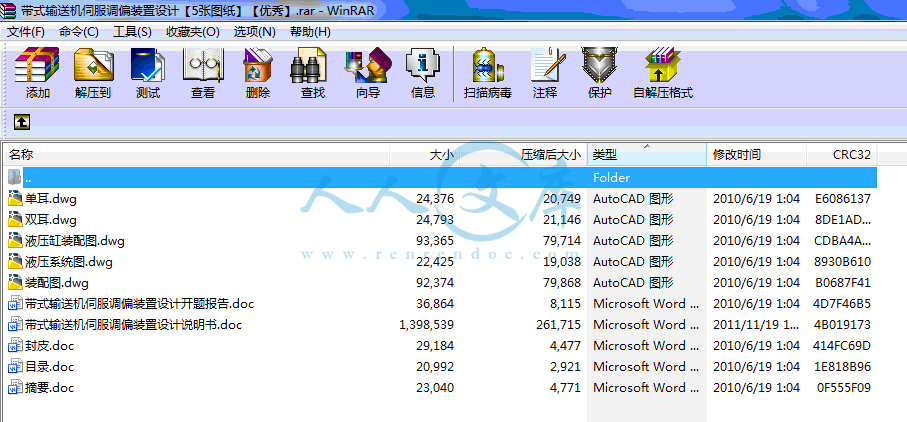Click the packed size value 261,715
Image resolution: width=907 pixels, height=422 pixels.
click(558, 324)
